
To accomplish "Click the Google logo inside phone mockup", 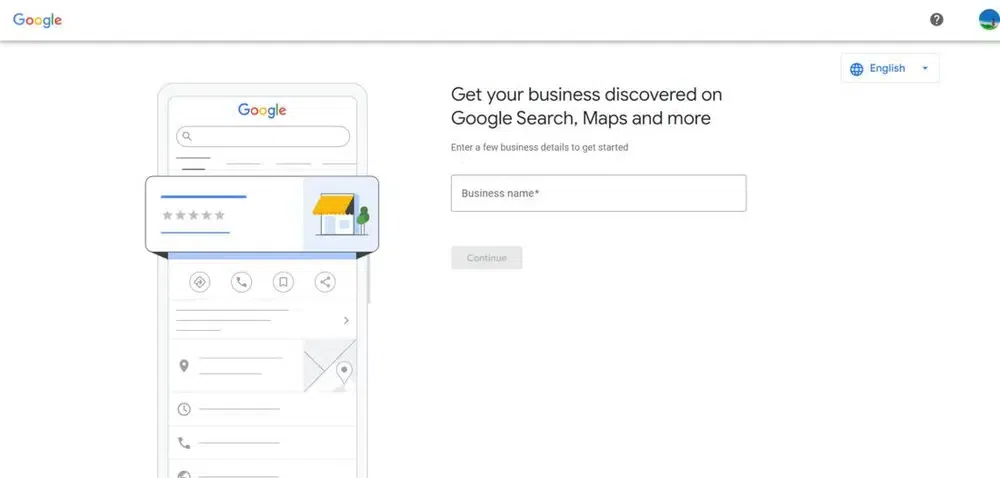I will tap(262, 110).
